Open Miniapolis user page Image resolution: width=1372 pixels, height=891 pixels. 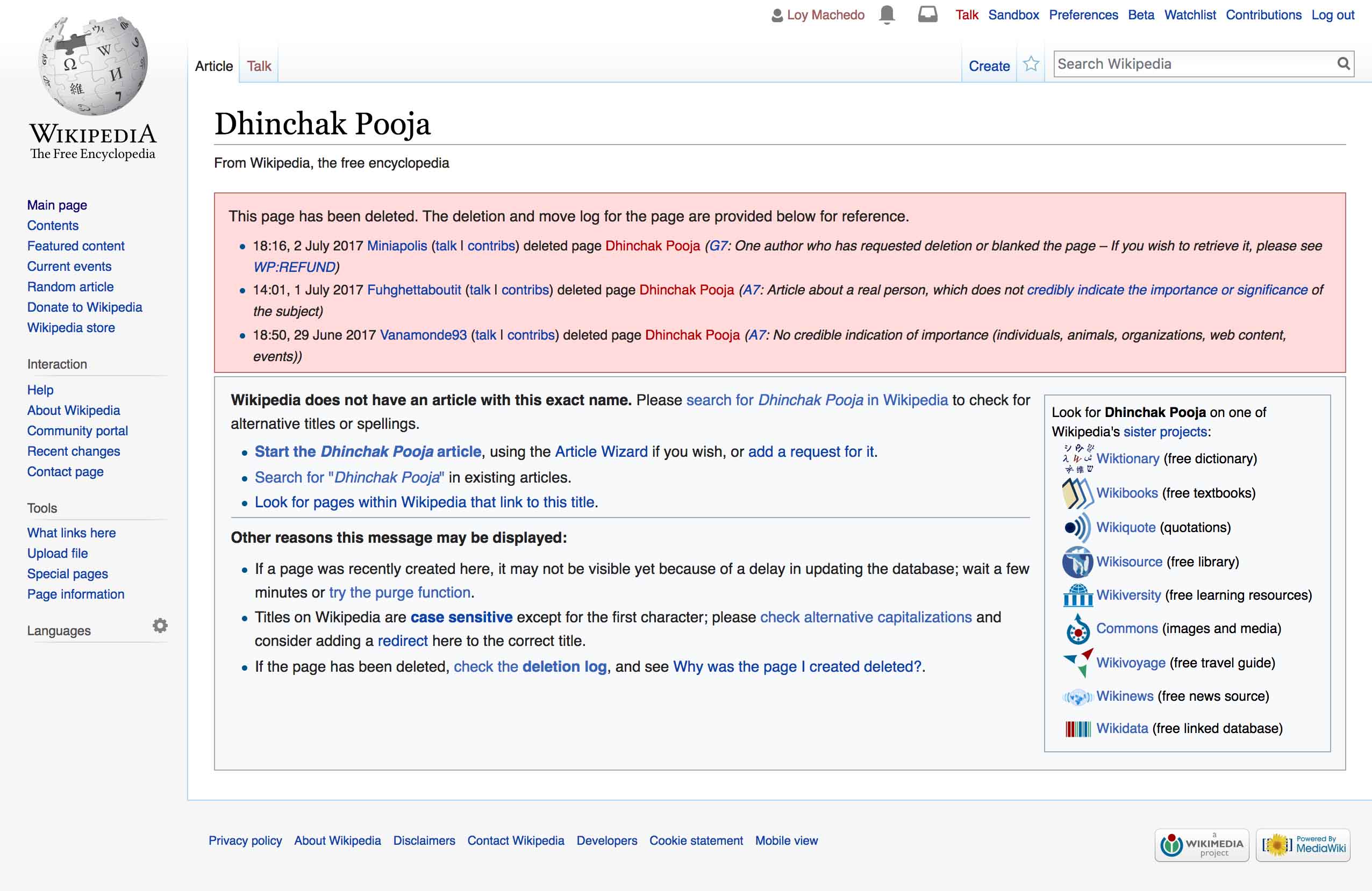click(x=397, y=246)
